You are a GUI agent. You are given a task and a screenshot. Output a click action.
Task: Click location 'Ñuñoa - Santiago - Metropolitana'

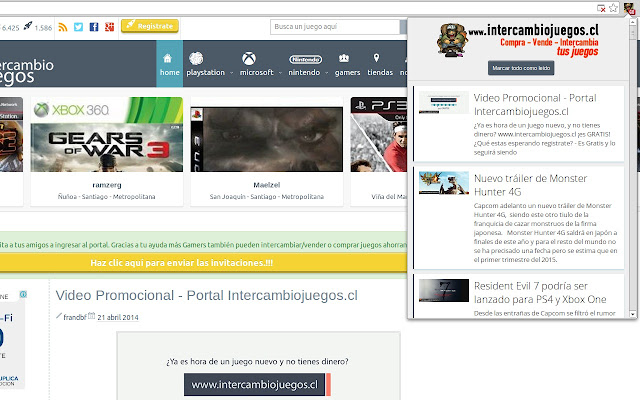click(x=107, y=197)
